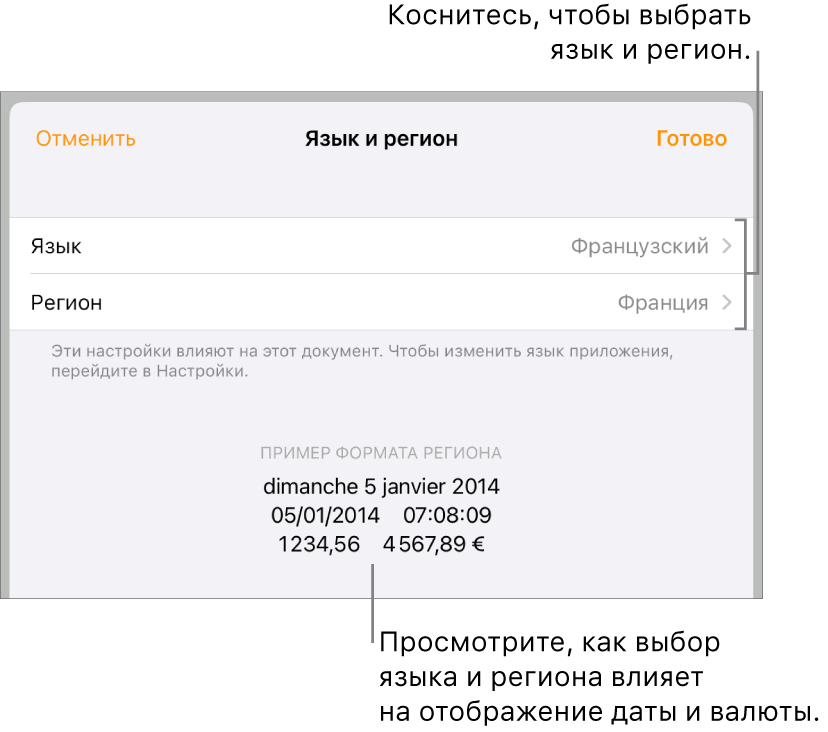Click the callout text starting with Просмотрите

(x=598, y=677)
